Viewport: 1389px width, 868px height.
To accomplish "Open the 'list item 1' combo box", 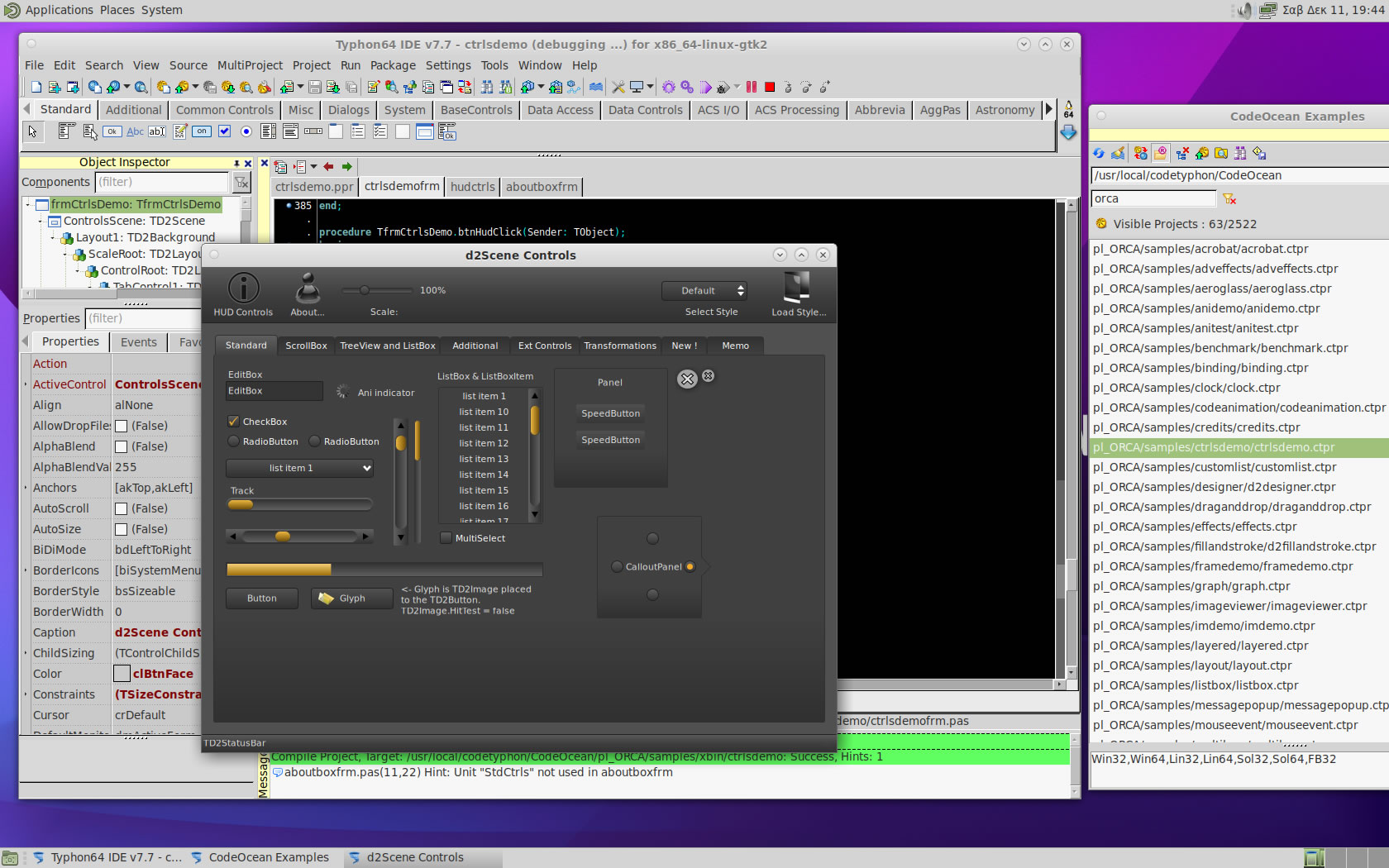I will 299,468.
